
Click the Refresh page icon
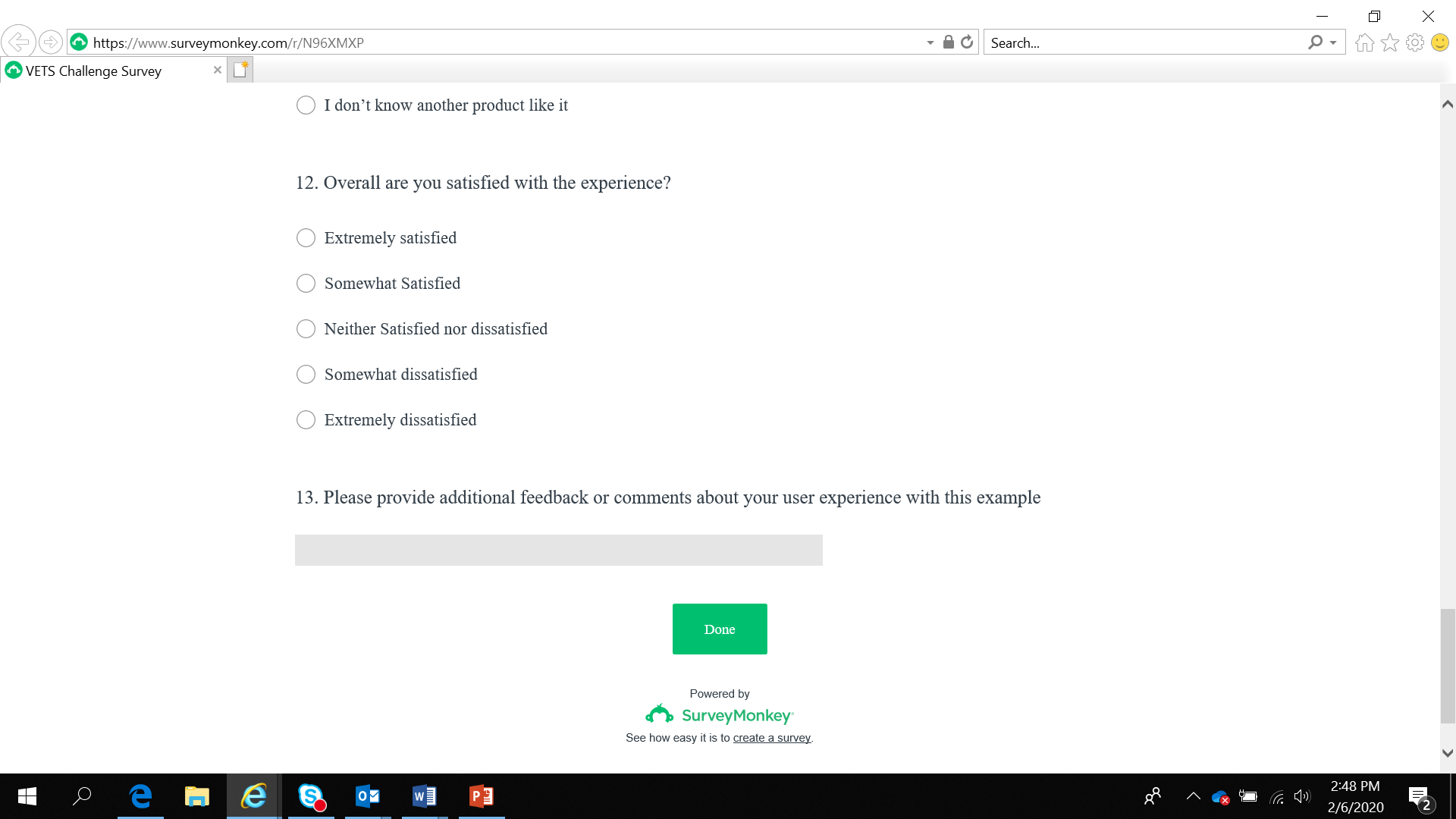[x=967, y=42]
